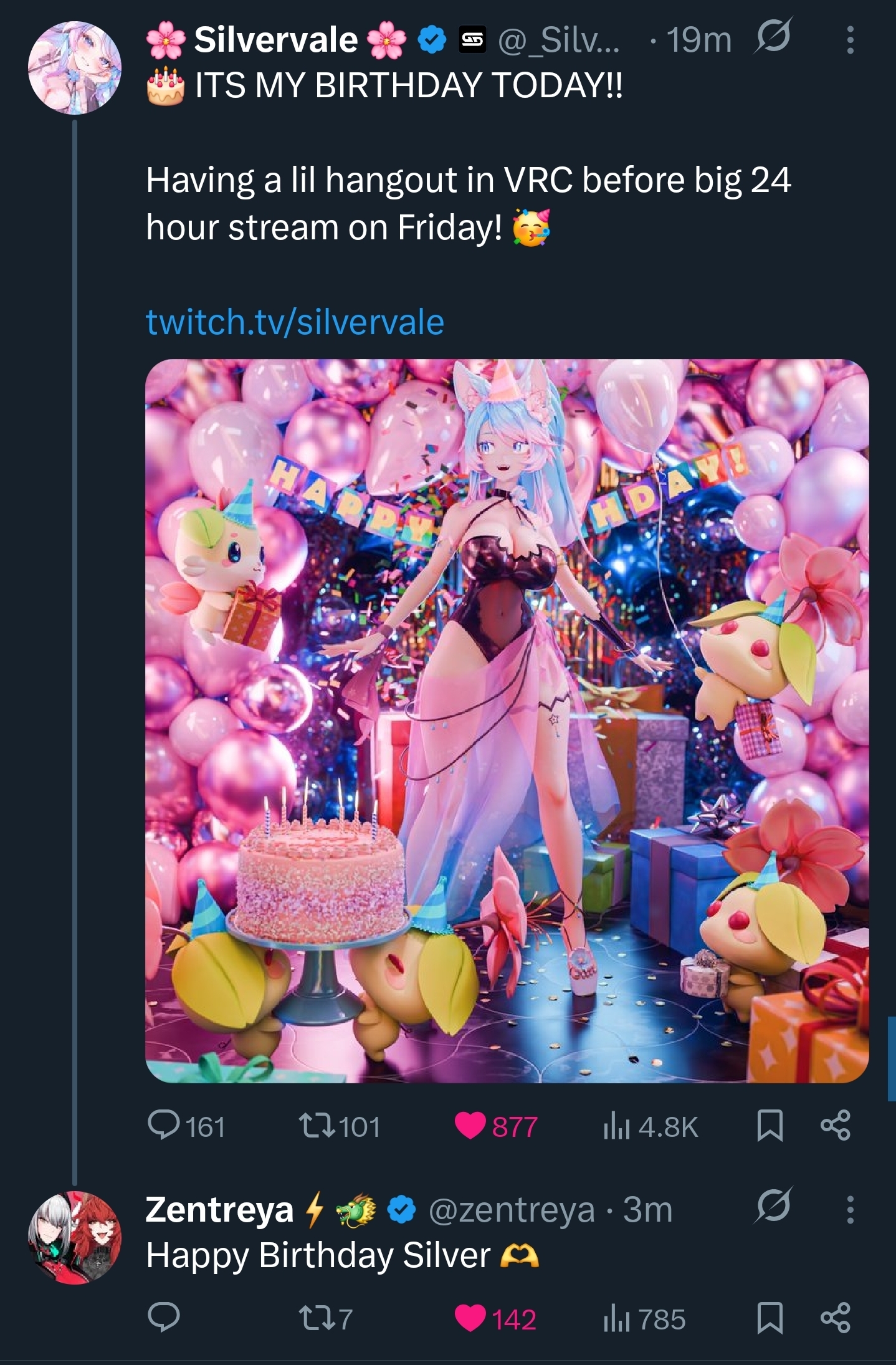The width and height of the screenshot is (896, 1365).
Task: Open the twitch.tv/silvervale link
Action: point(295,322)
